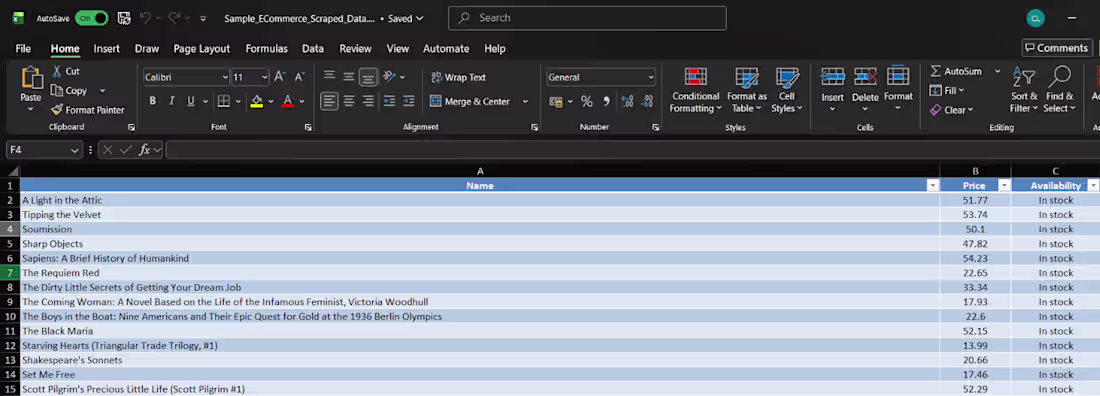Viewport: 1100px width, 396px height.
Task: Click the Undo arrow icon
Action: [x=145, y=18]
